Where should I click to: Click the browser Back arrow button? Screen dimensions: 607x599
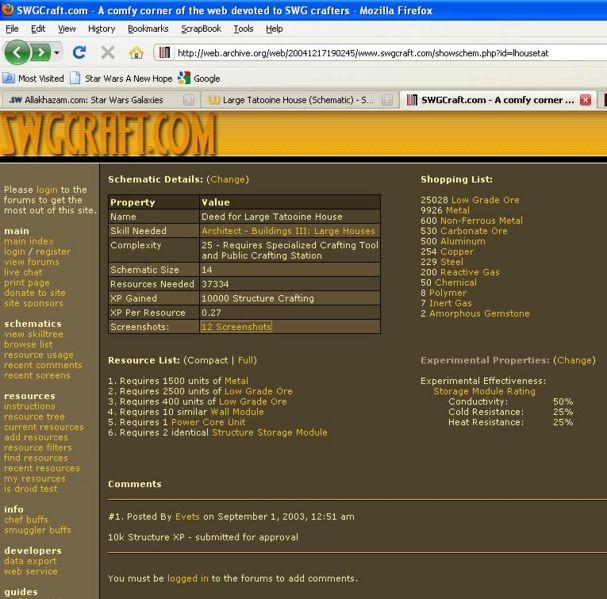point(17,52)
